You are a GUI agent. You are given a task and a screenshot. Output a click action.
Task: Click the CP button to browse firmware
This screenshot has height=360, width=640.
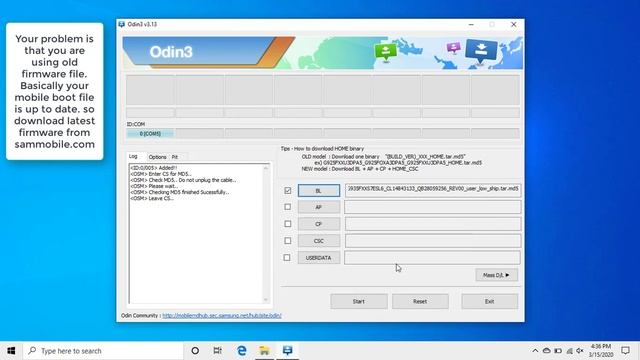pyautogui.click(x=319, y=224)
